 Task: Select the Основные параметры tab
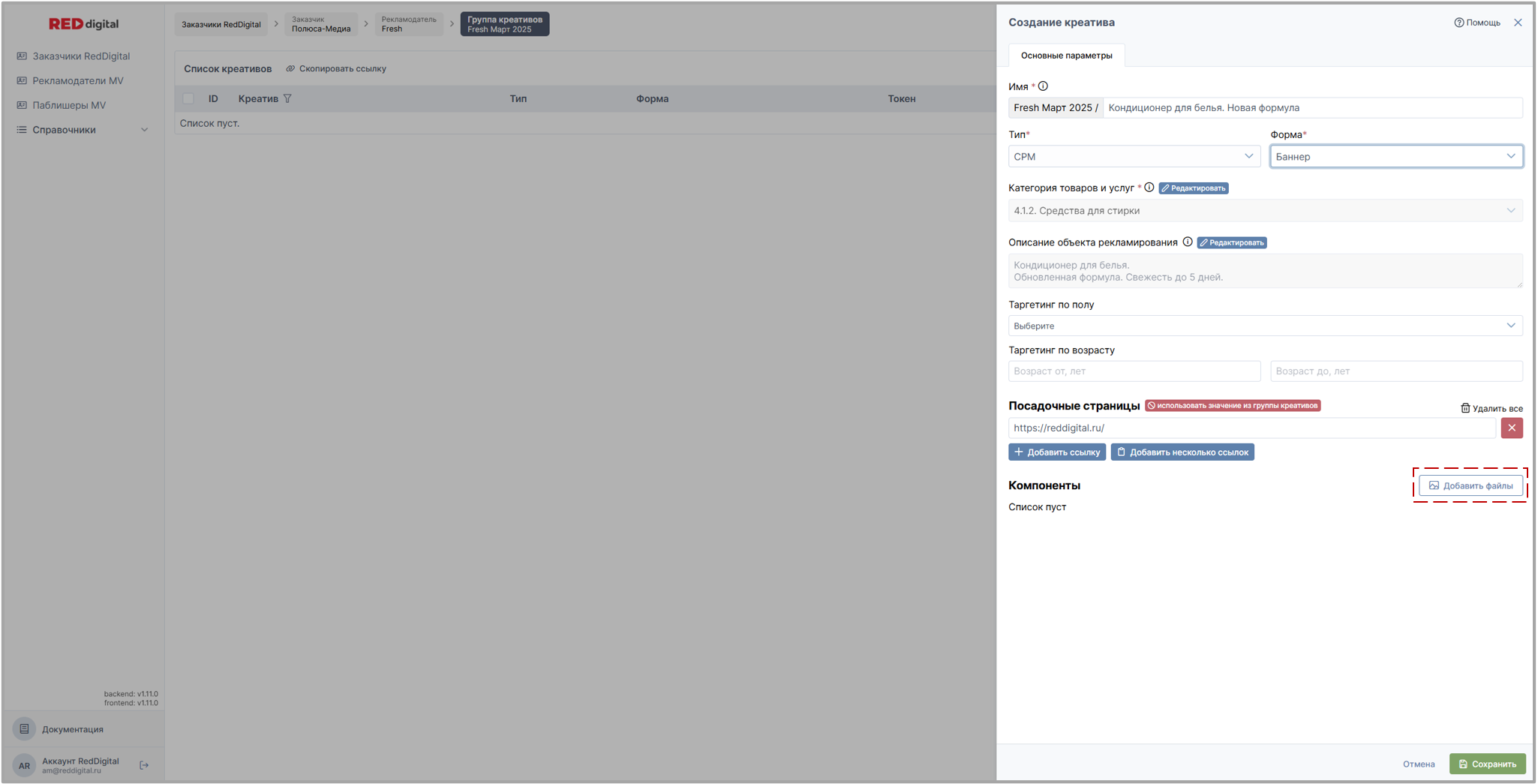[x=1066, y=56]
